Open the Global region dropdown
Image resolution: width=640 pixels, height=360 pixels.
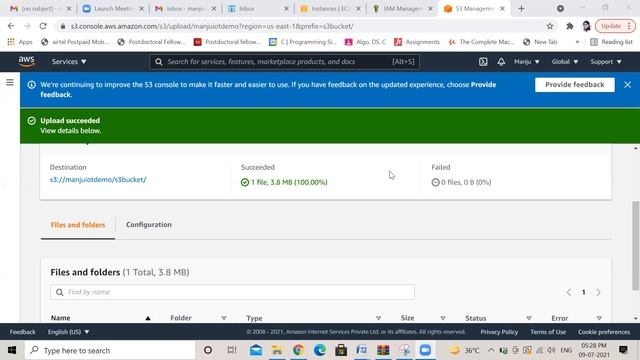point(565,62)
